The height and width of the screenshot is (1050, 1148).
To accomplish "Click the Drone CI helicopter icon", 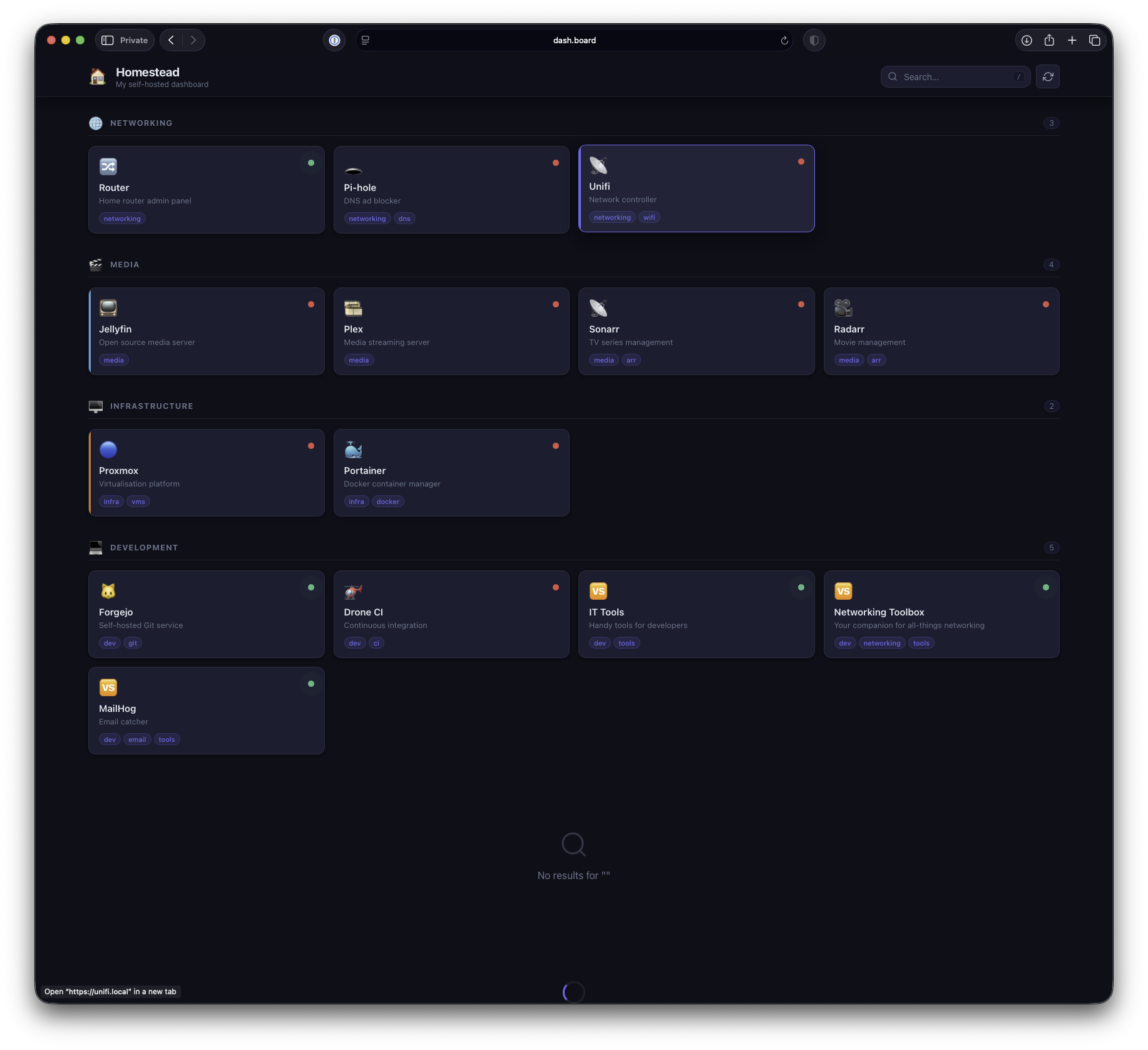I will (x=353, y=590).
